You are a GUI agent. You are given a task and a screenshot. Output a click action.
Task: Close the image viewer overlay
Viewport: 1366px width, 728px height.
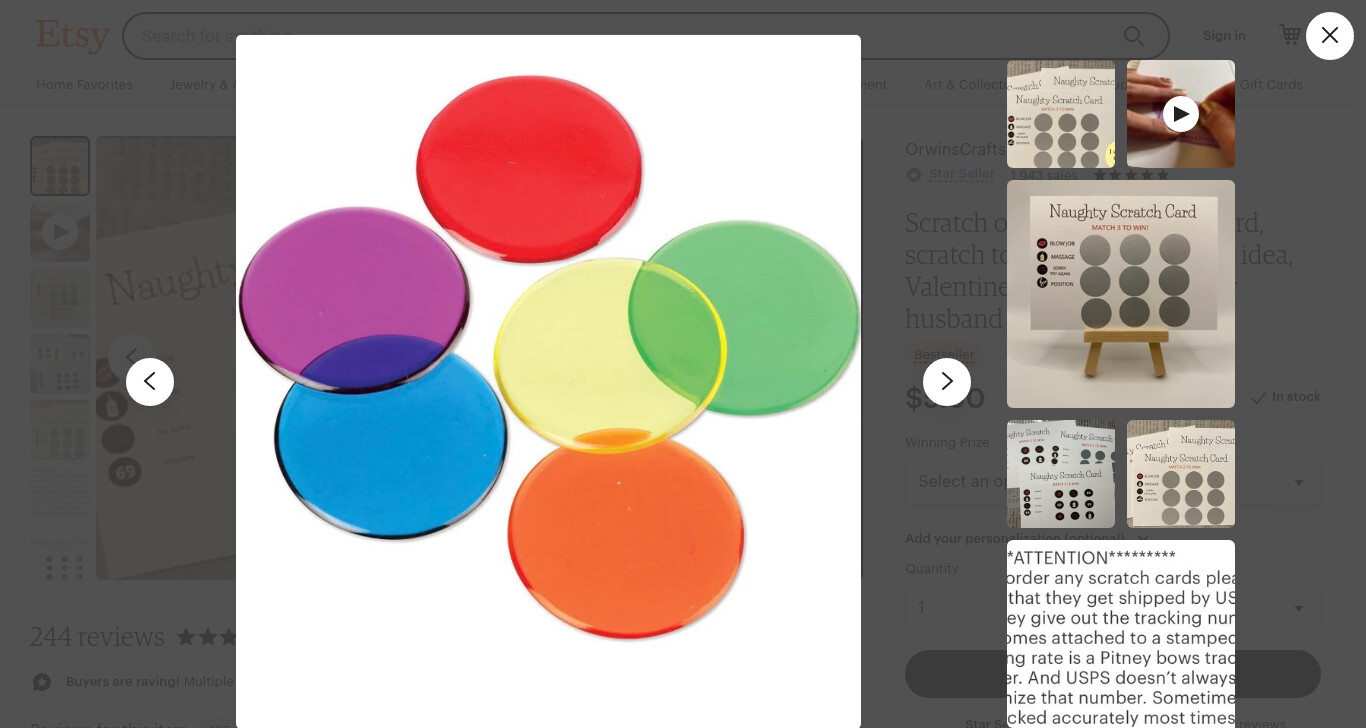(1329, 36)
